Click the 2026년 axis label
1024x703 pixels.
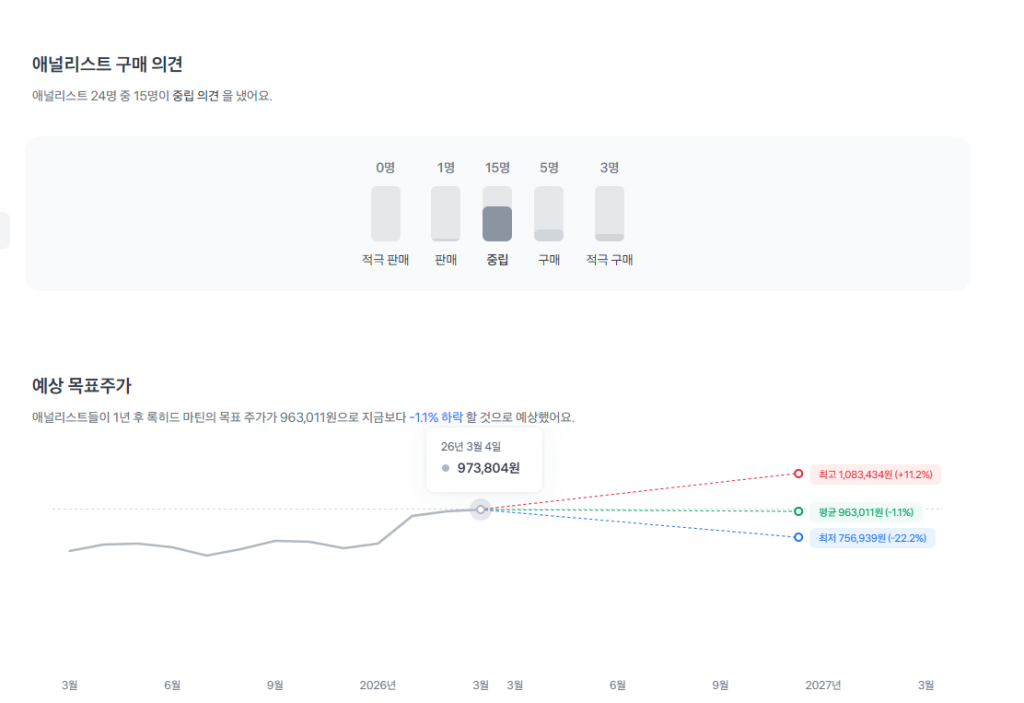tap(378, 685)
